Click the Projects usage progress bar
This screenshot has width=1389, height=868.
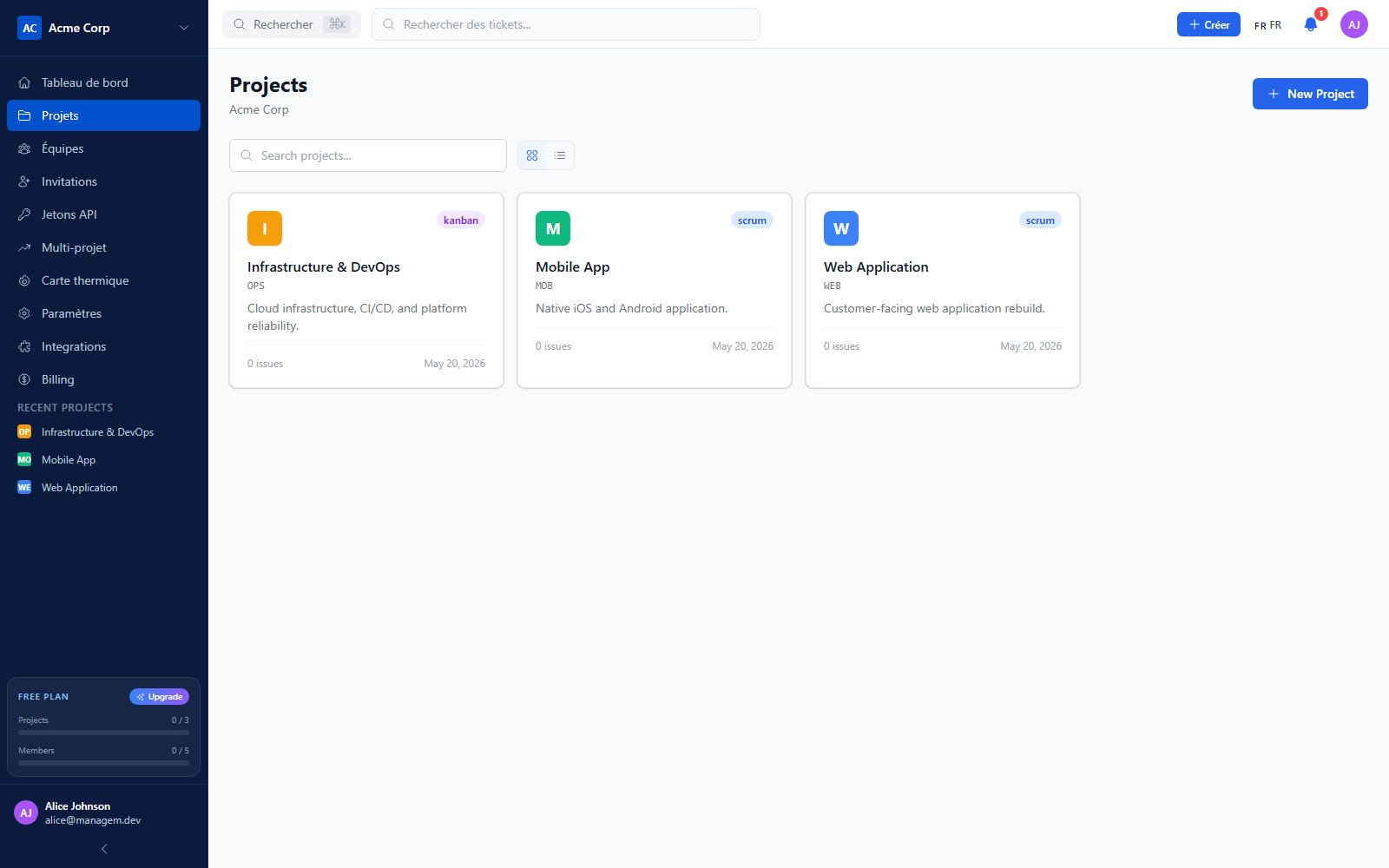pyautogui.click(x=103, y=733)
